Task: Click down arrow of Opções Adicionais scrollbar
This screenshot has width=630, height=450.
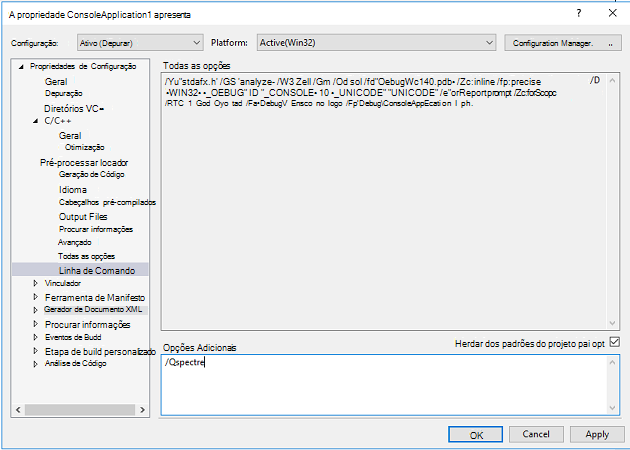Action: (612, 408)
